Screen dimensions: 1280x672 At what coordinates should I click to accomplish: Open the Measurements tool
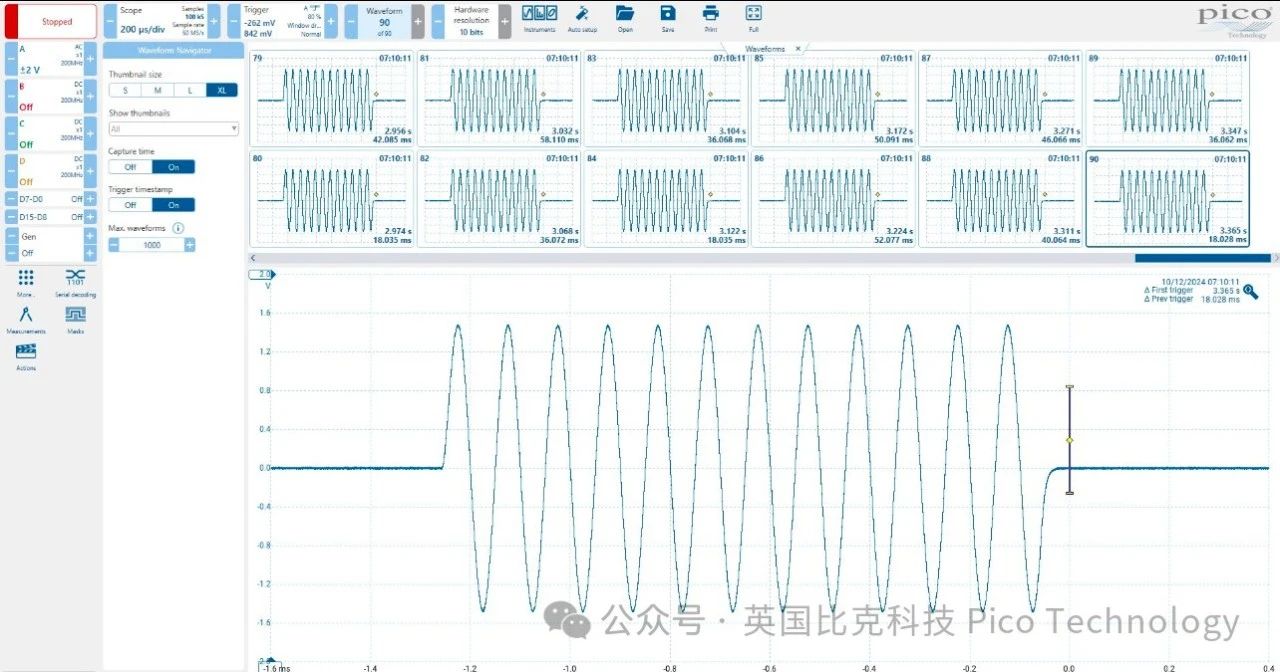tap(26, 318)
